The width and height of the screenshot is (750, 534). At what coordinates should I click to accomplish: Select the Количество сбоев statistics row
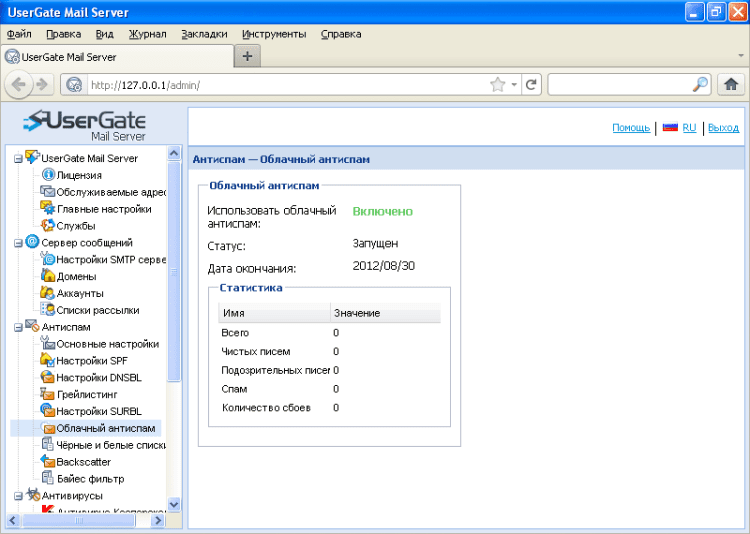tap(330, 408)
